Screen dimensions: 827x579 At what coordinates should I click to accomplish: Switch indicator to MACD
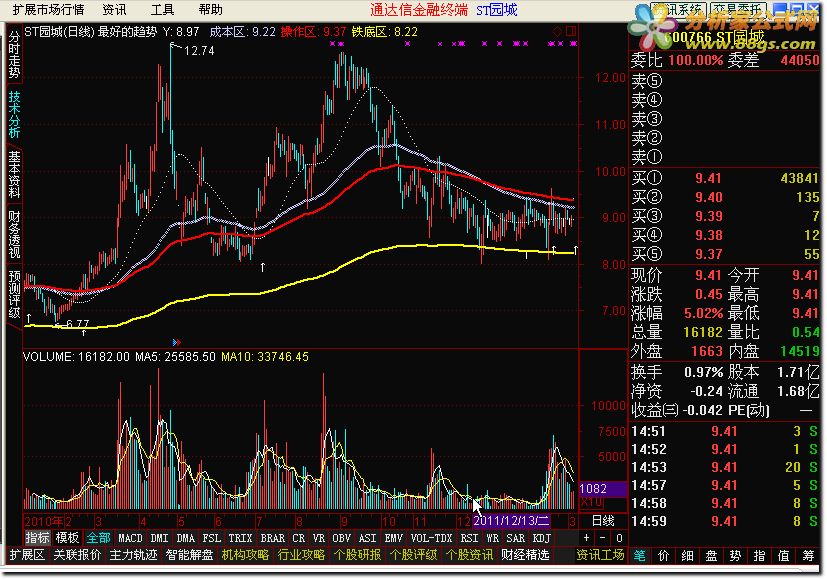click(x=130, y=538)
